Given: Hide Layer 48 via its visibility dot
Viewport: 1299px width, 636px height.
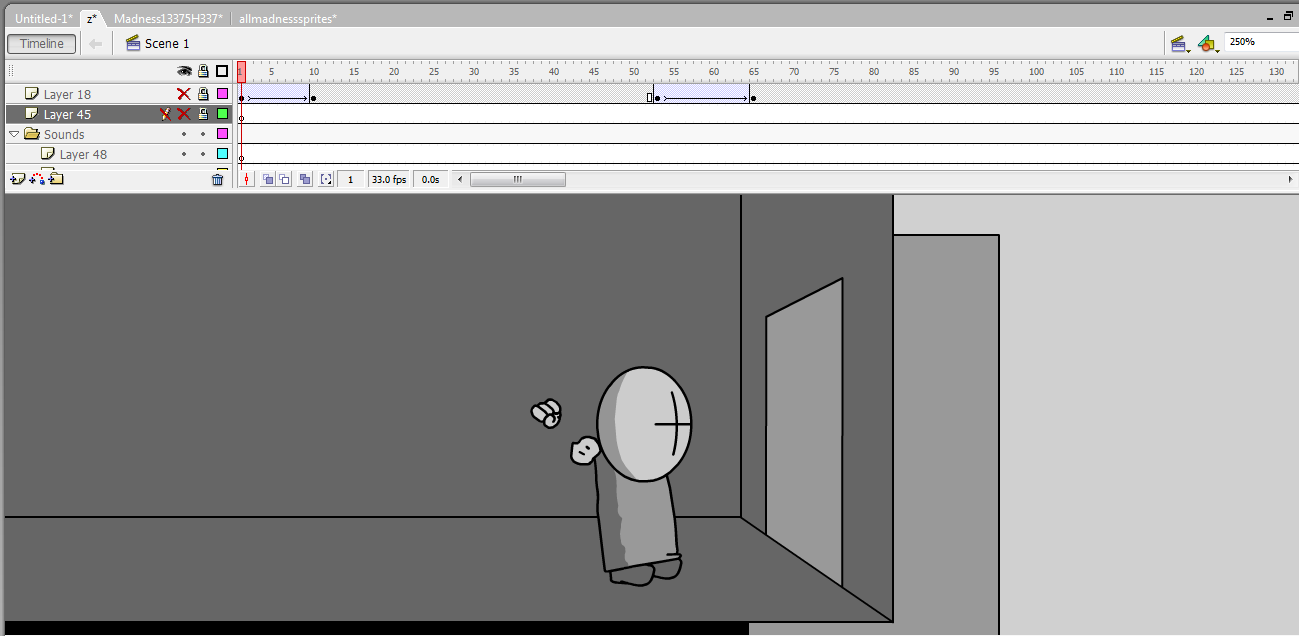Looking at the screenshot, I should click(184, 154).
